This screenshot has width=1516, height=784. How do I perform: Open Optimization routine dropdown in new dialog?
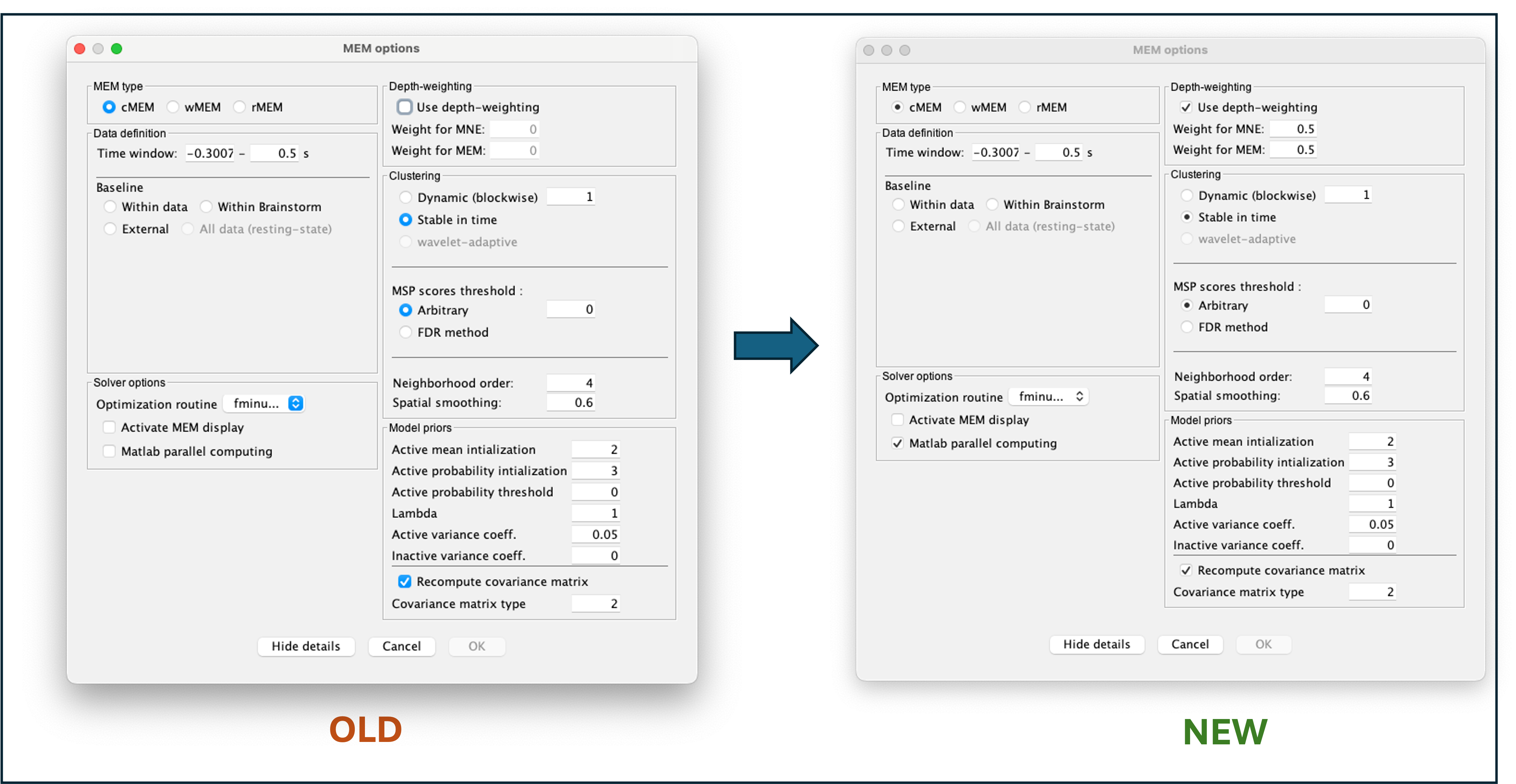(1049, 396)
